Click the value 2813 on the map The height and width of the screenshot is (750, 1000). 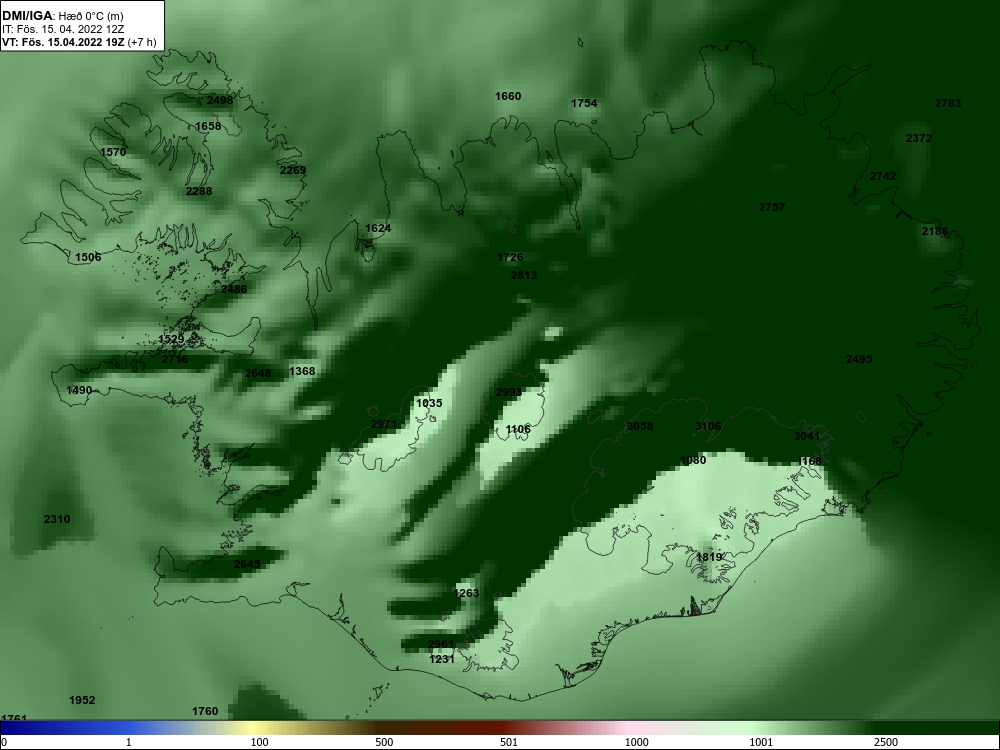click(524, 276)
